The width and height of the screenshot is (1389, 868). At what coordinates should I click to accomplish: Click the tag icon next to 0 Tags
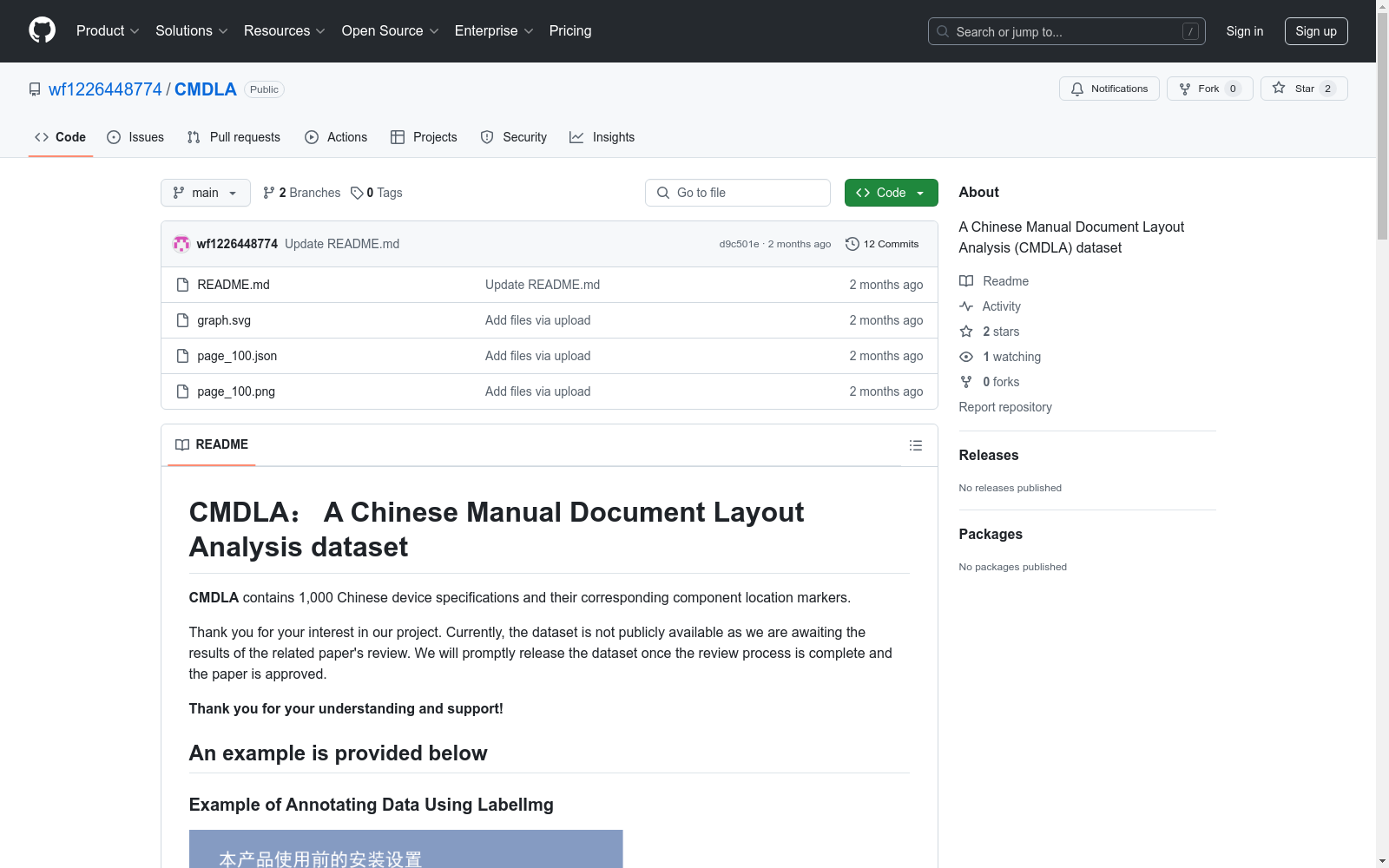click(x=357, y=193)
